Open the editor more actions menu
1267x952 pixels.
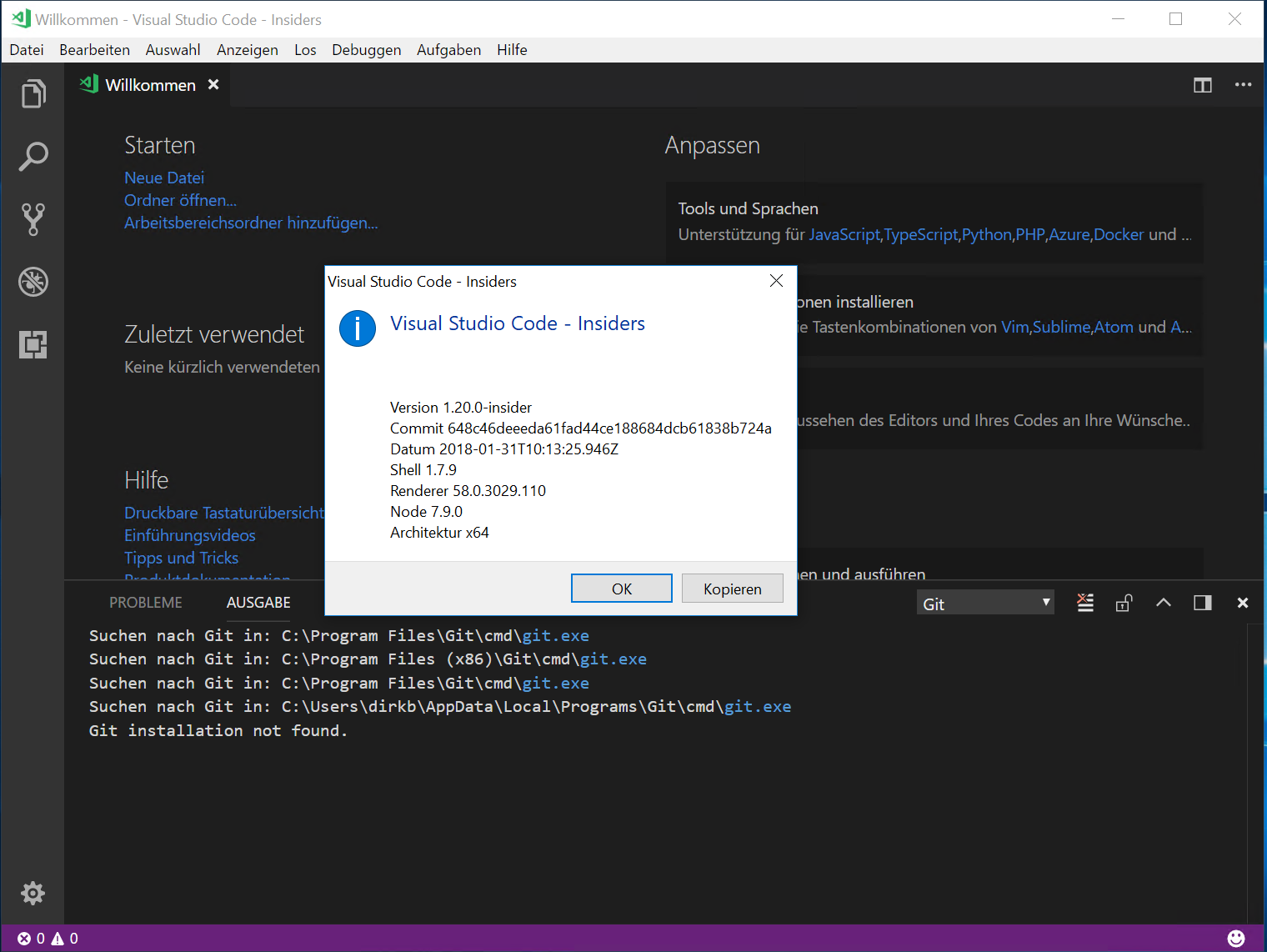coord(1244,85)
